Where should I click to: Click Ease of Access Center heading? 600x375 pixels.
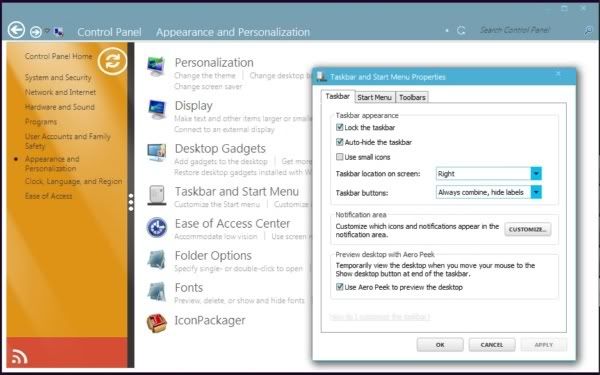point(232,223)
